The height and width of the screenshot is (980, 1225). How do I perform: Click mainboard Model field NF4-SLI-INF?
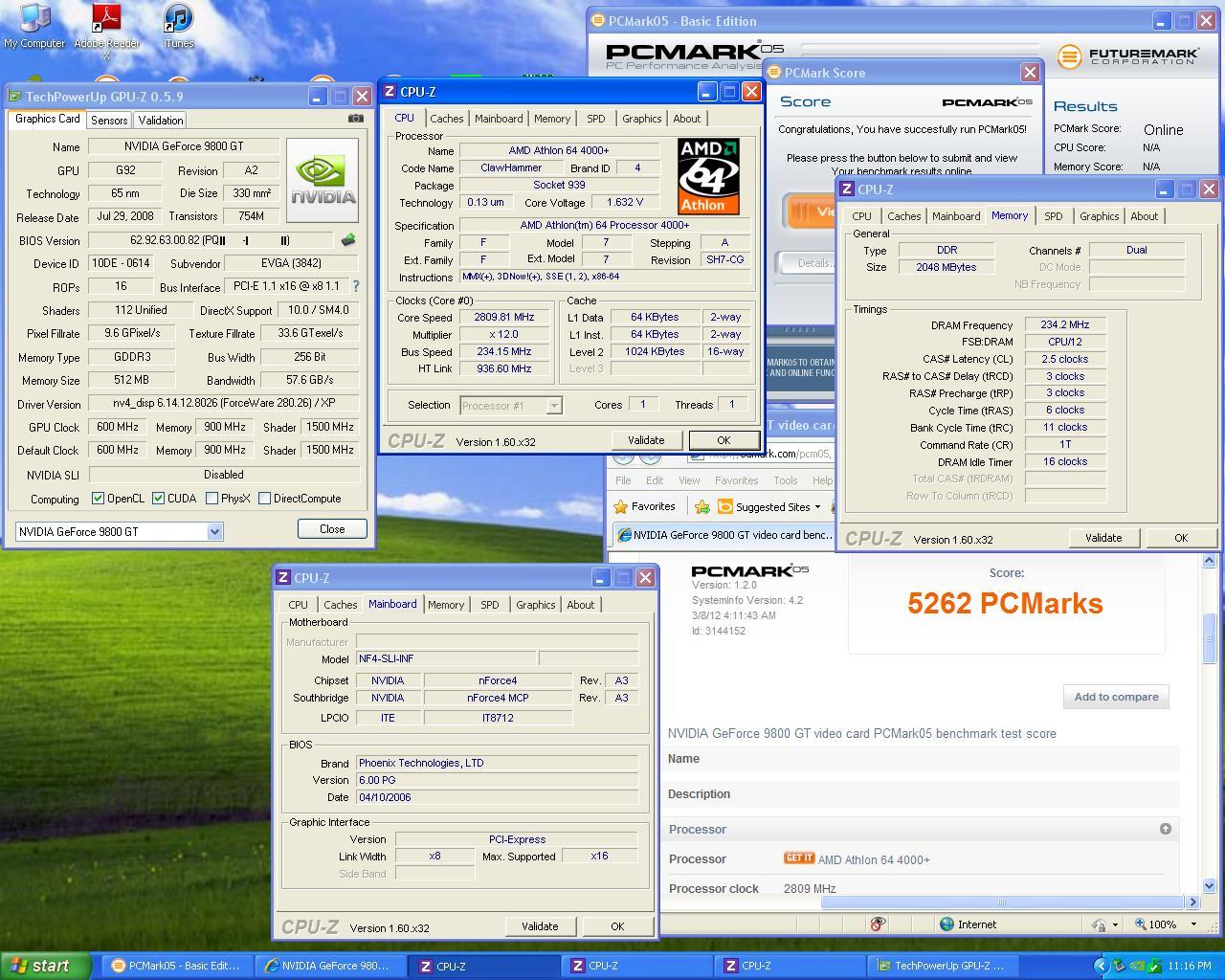click(x=445, y=659)
